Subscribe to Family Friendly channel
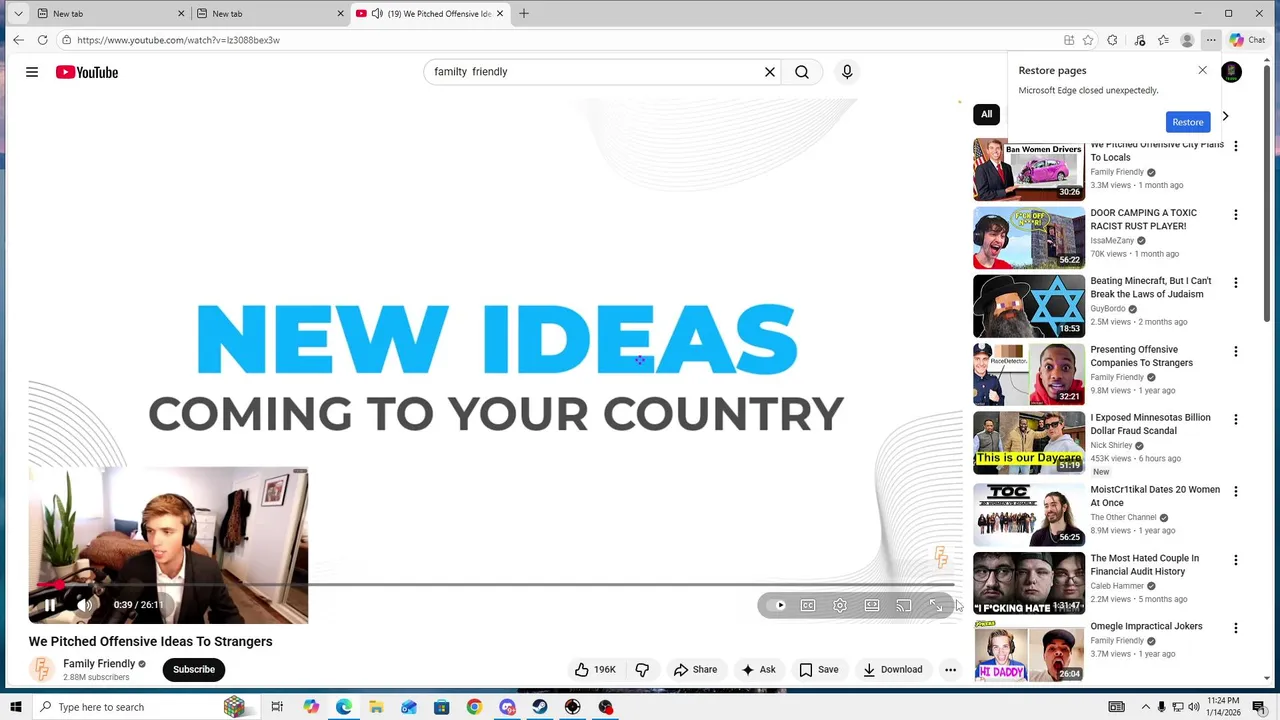Viewport: 1280px width, 720px height. tap(194, 670)
